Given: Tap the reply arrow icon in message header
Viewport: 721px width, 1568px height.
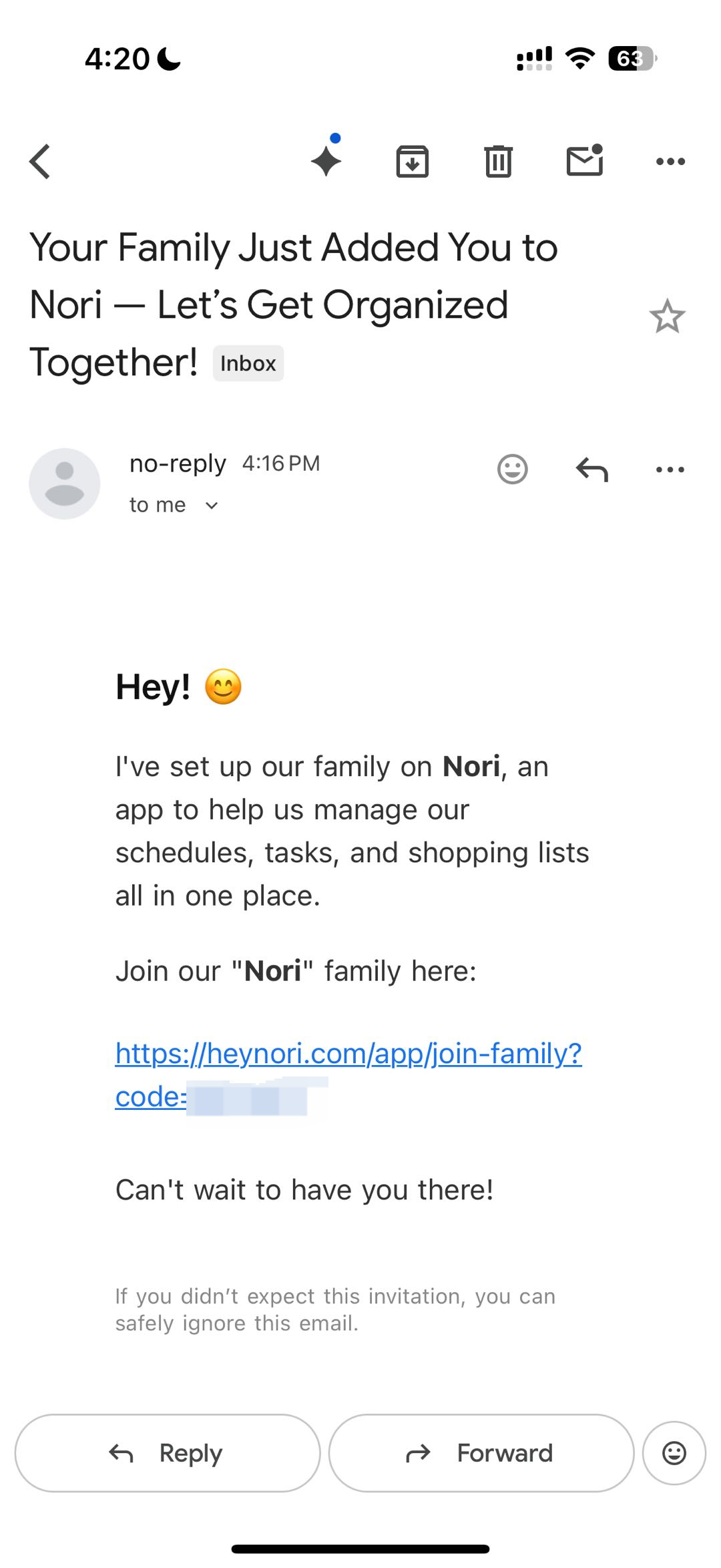Looking at the screenshot, I should click(x=591, y=469).
